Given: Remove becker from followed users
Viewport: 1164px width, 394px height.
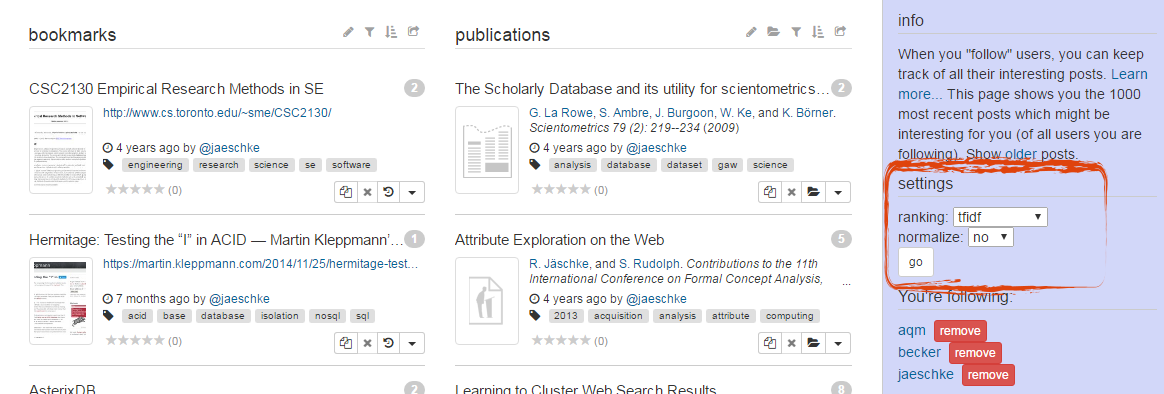Looking at the screenshot, I should [975, 353].
